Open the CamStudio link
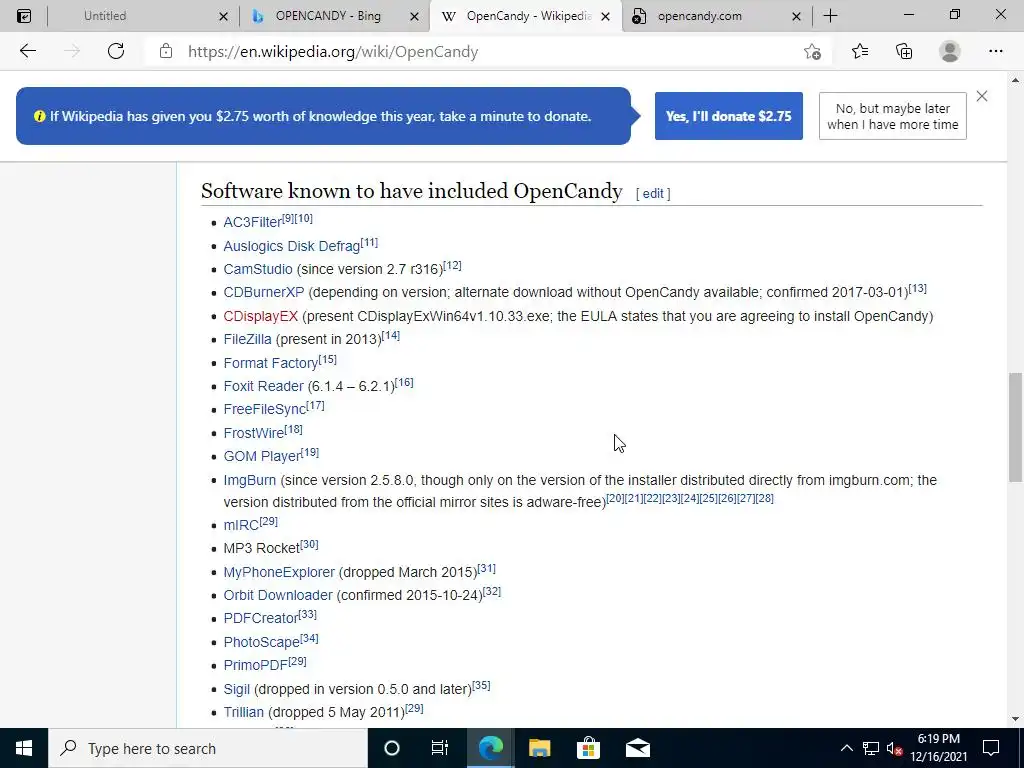The width and height of the screenshot is (1024, 768). click(x=258, y=269)
